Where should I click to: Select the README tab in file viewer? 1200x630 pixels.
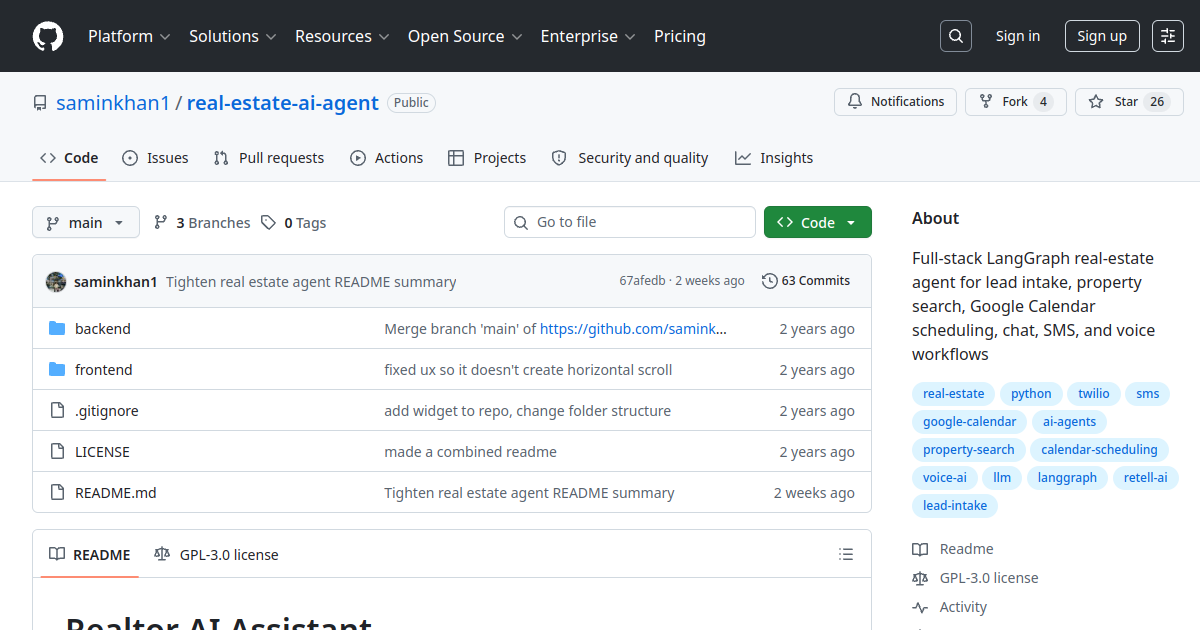tap(90, 554)
